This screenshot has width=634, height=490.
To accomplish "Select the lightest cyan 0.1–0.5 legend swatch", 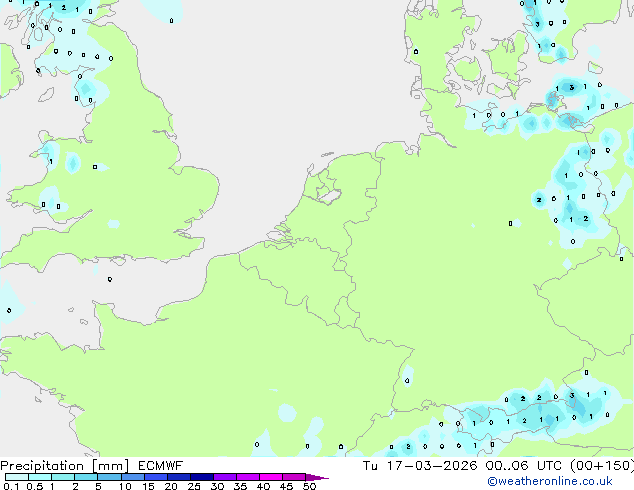I will click(x=17, y=477).
